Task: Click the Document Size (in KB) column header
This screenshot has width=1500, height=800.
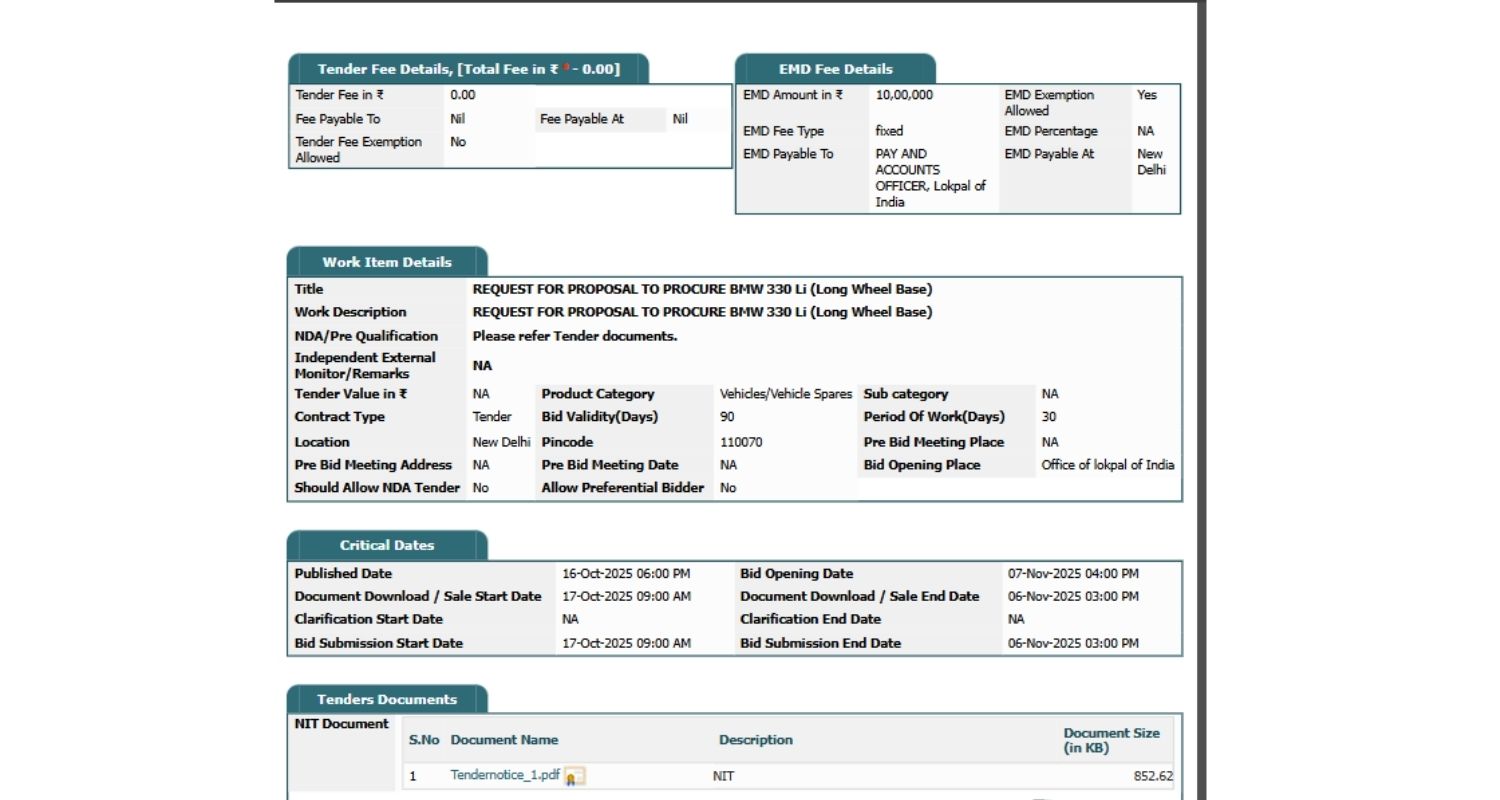Action: (1111, 740)
